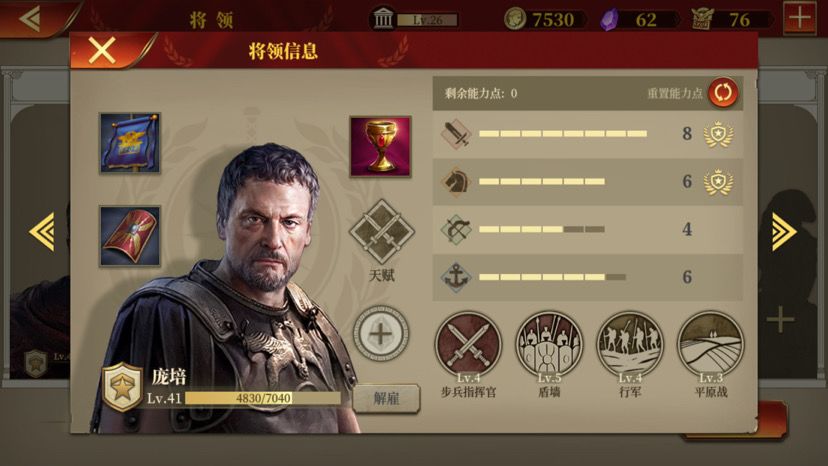Viewport: 828px width, 466px height.
Task: Click the red plus button for resources
Action: 799,18
